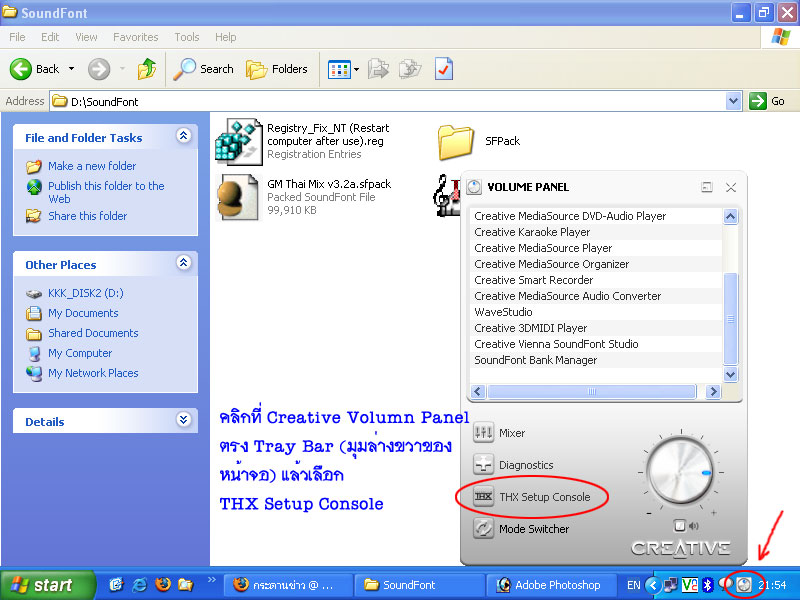
Task: Select SoundFont Bank Manager in list
Action: 595,360
